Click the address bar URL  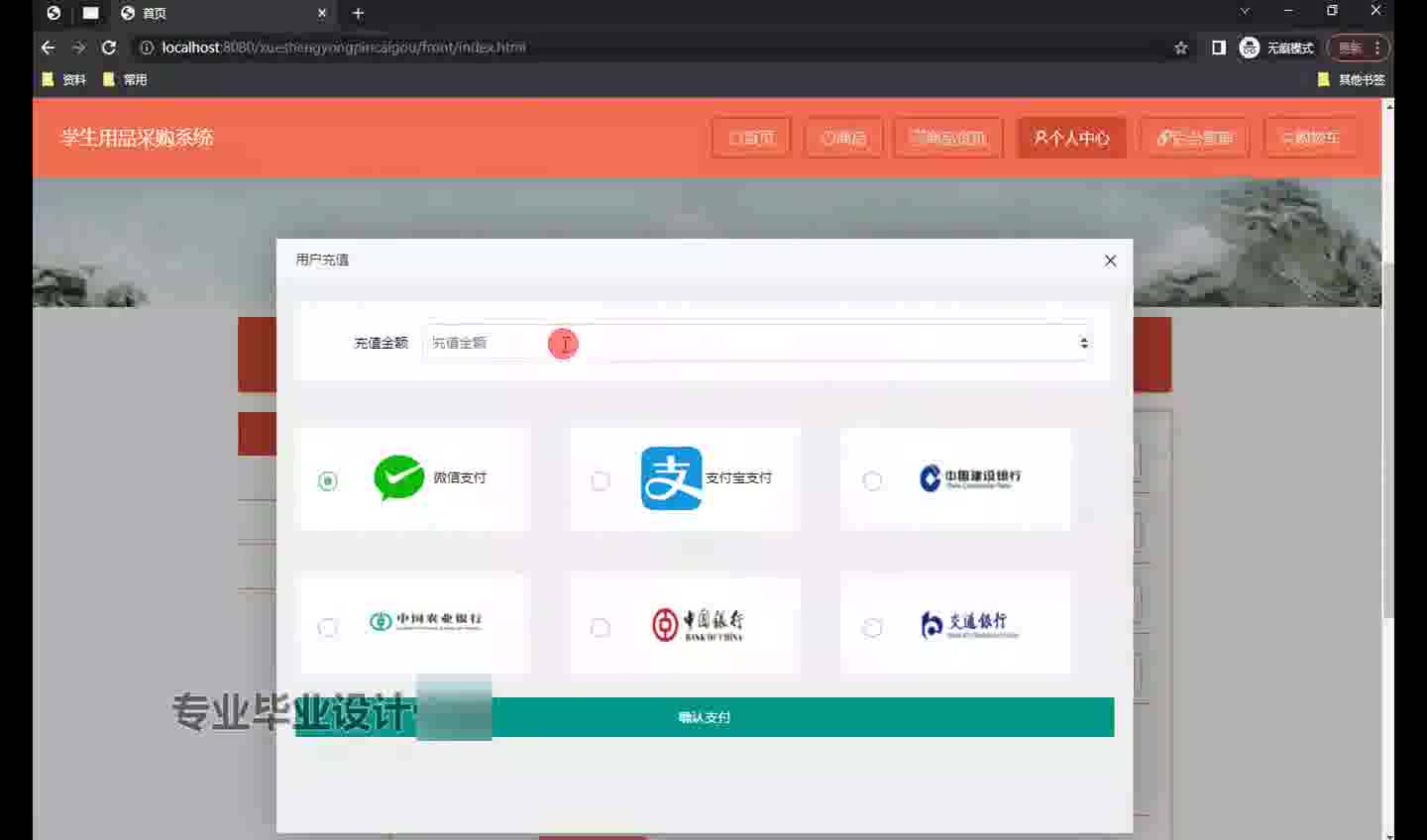(343, 48)
